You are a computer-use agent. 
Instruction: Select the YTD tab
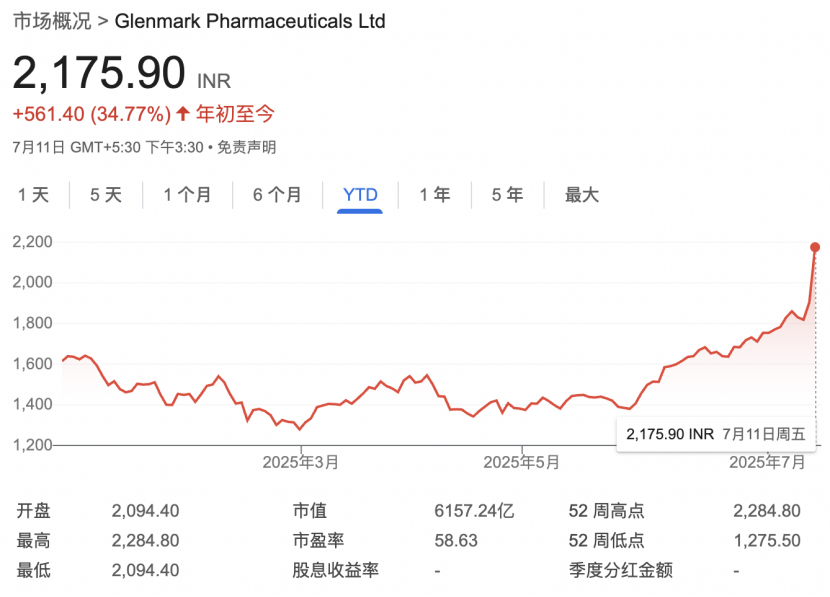click(360, 195)
